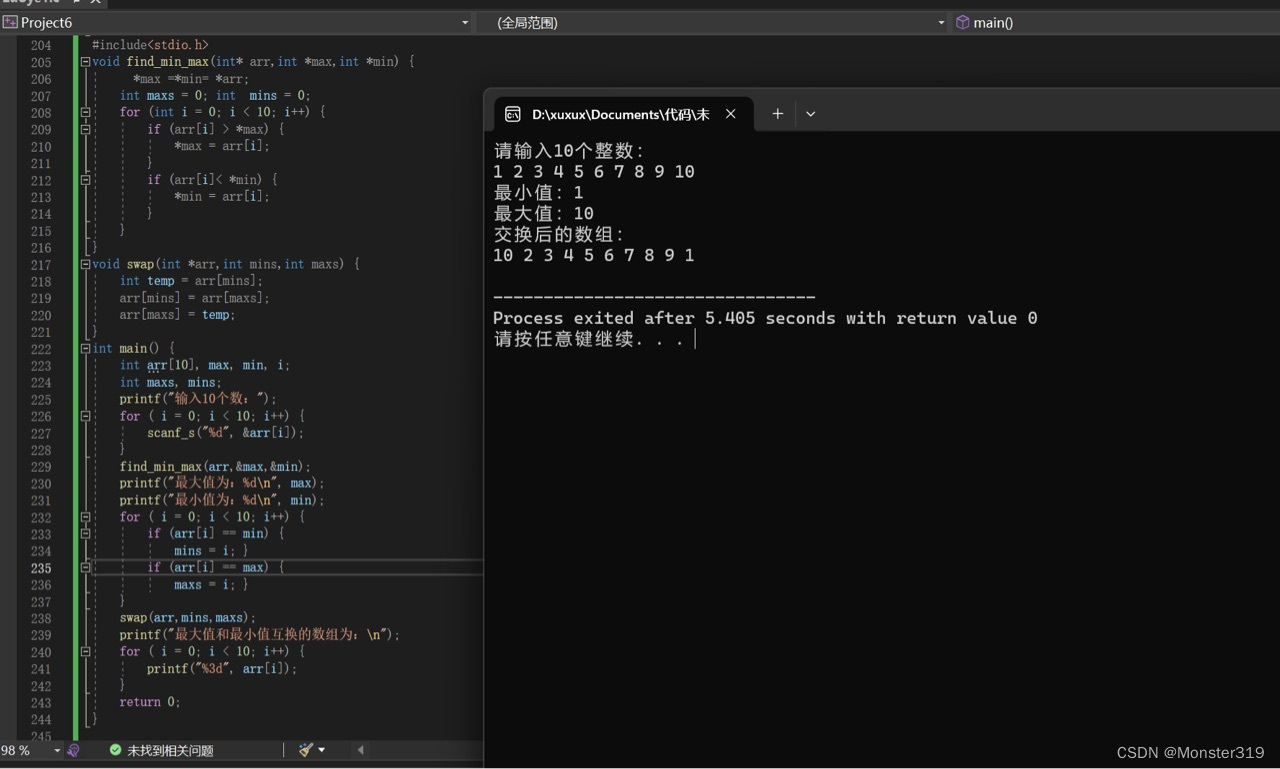Click the IntelliCode lightbulb icon in status strip
1280x769 pixels.
tap(73, 750)
